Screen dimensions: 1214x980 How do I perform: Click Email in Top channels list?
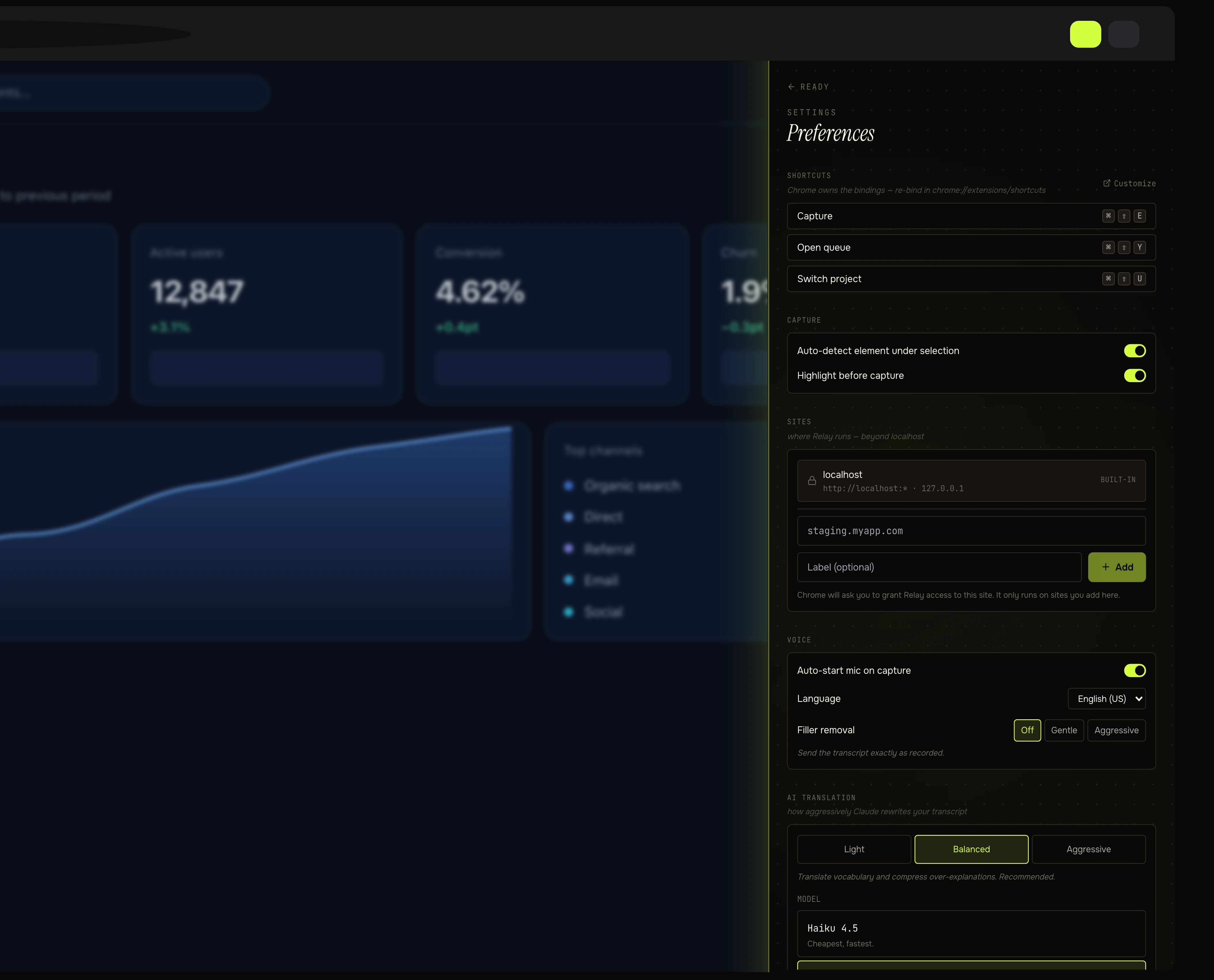tap(601, 580)
